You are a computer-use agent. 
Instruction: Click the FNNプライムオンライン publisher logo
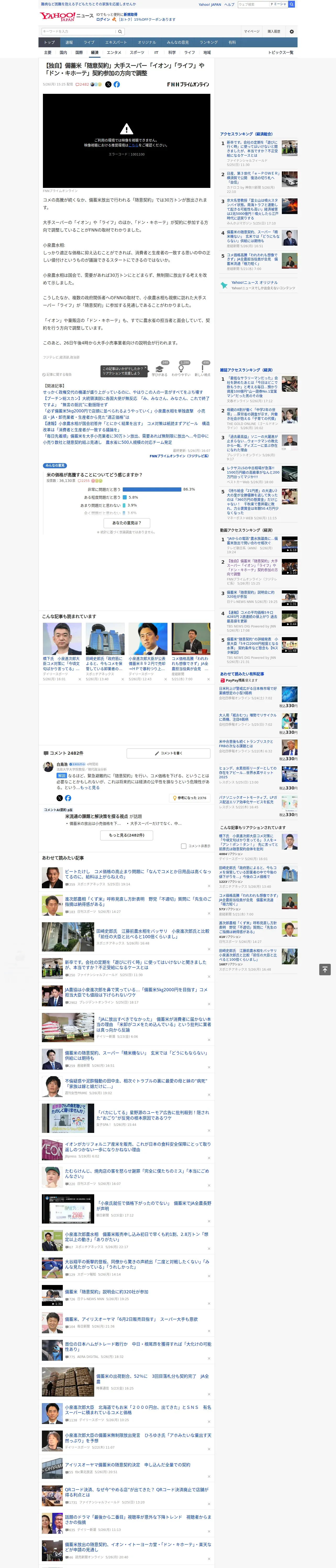click(188, 85)
